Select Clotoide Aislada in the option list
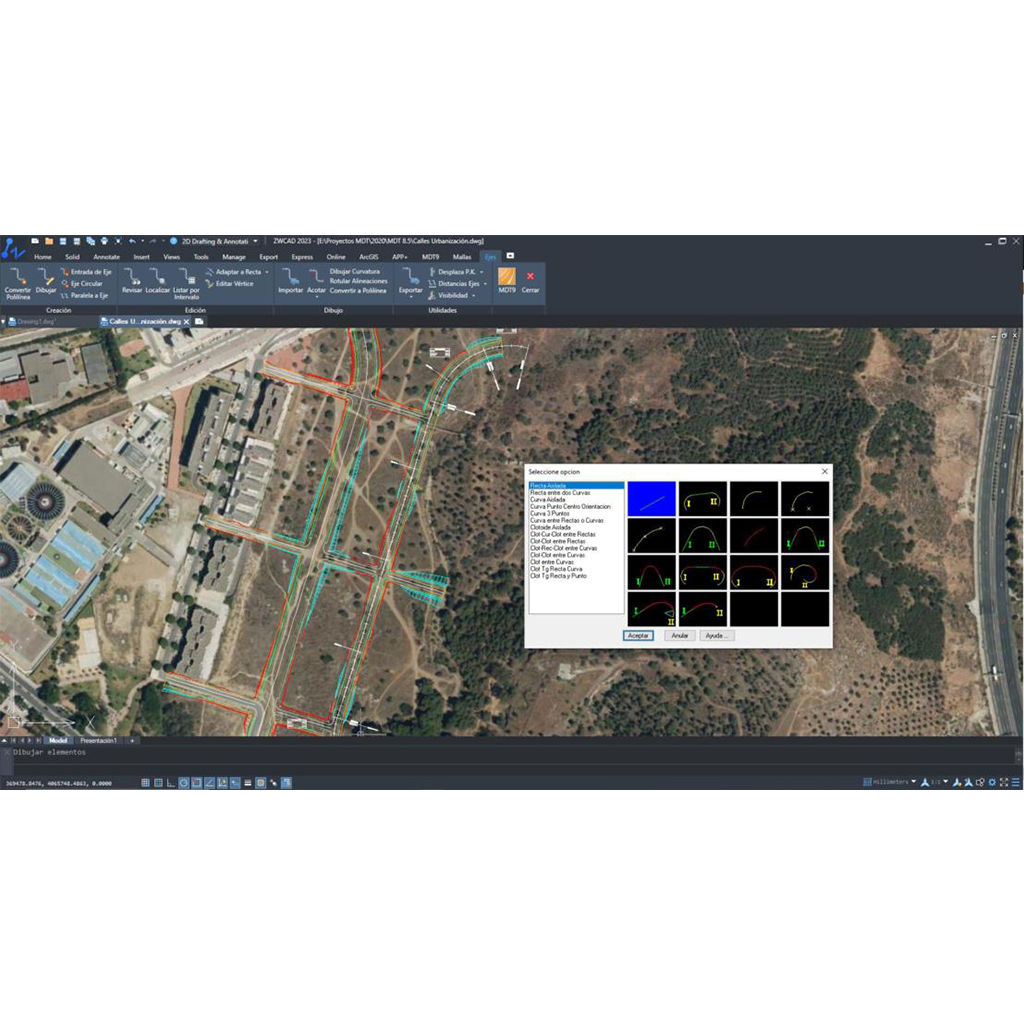Image resolution: width=1024 pixels, height=1024 pixels. (551, 527)
